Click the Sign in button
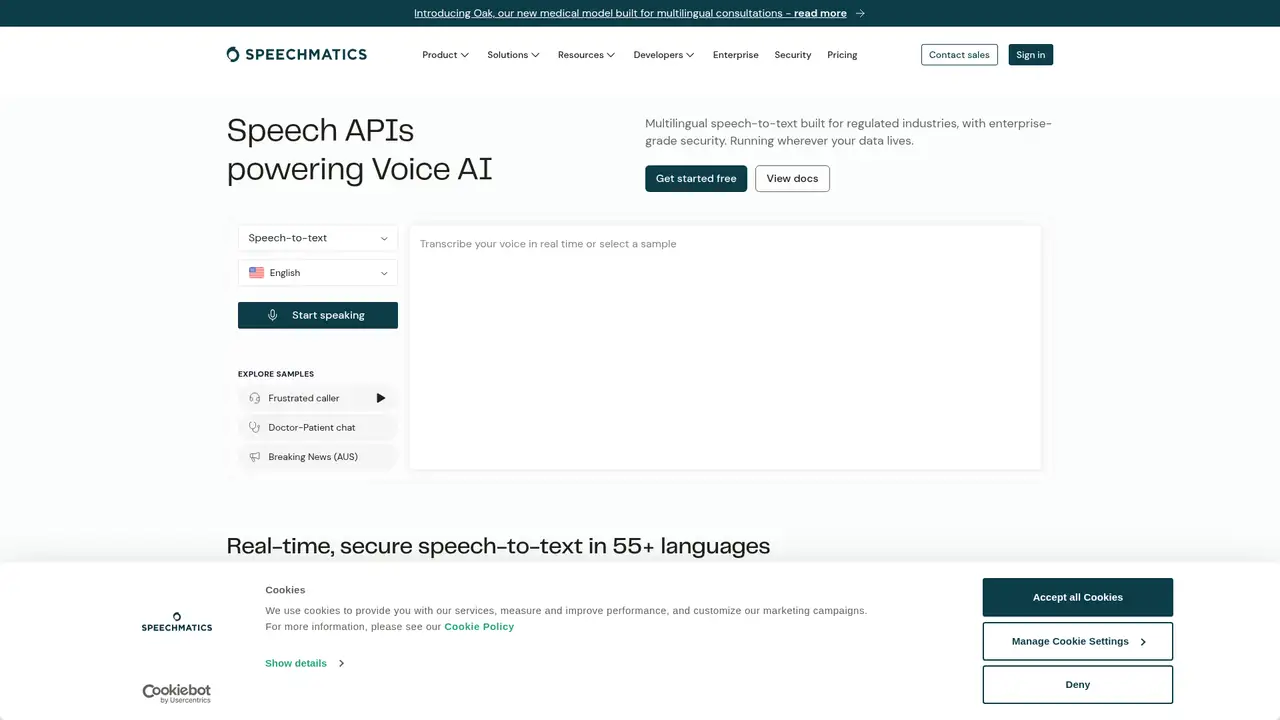The image size is (1280, 720). pos(1030,55)
